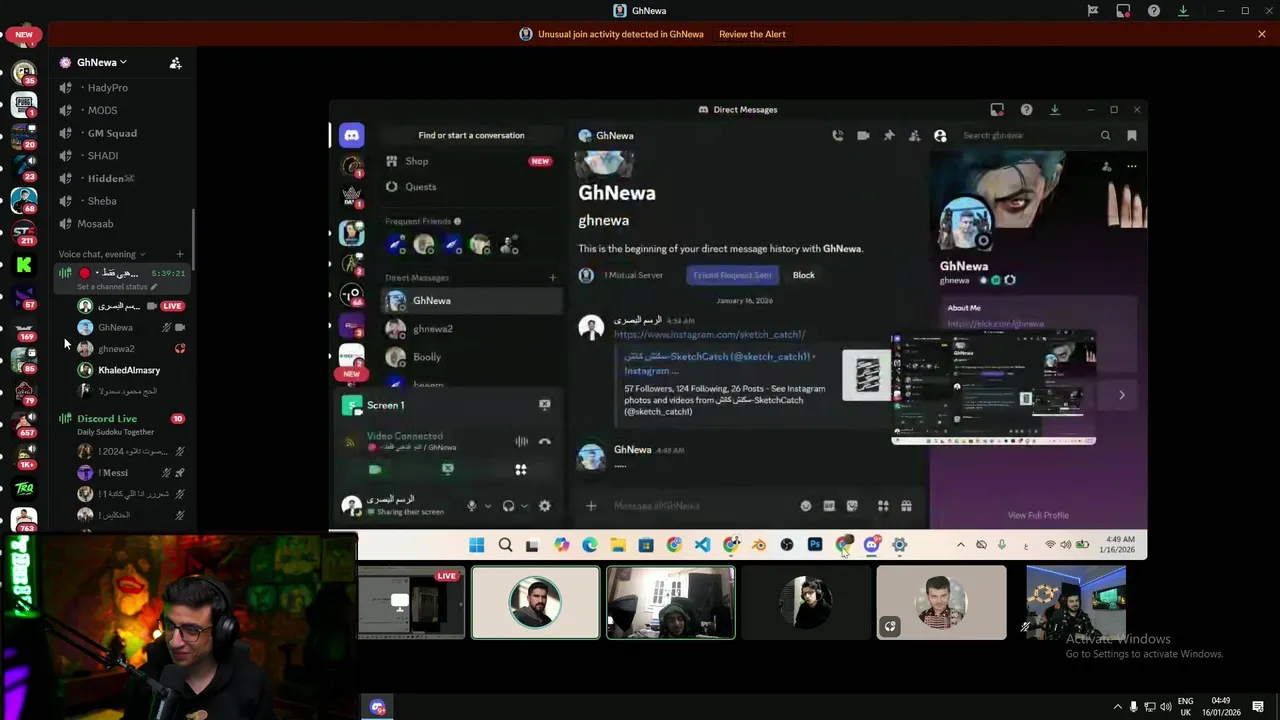The width and height of the screenshot is (1280, 720).
Task: Click the Discord home icon in streamed window
Action: tap(351, 135)
